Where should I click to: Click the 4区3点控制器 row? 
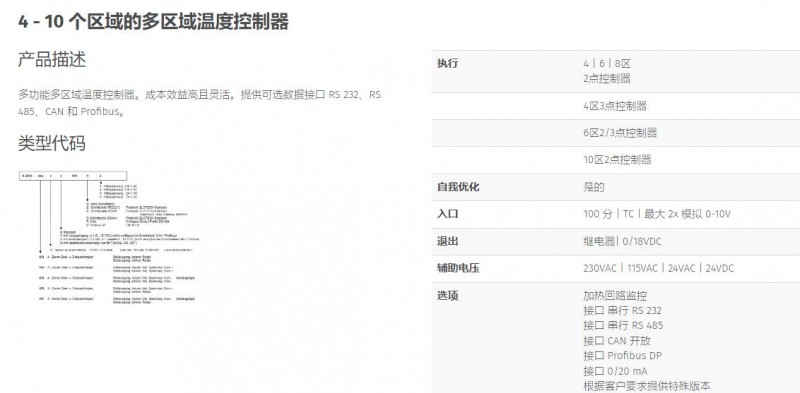pos(616,106)
